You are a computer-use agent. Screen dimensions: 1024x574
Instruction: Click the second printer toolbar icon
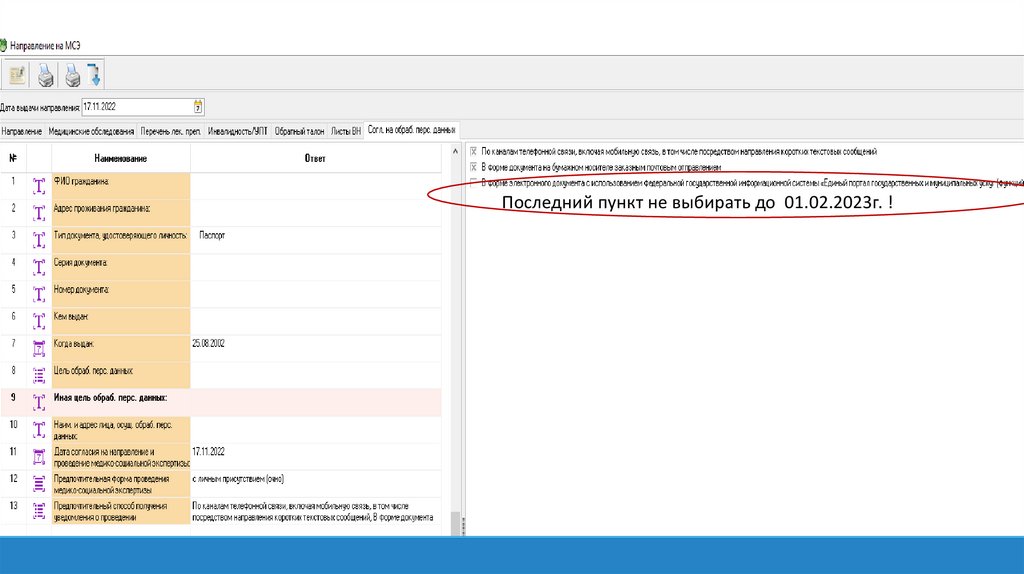(x=72, y=74)
